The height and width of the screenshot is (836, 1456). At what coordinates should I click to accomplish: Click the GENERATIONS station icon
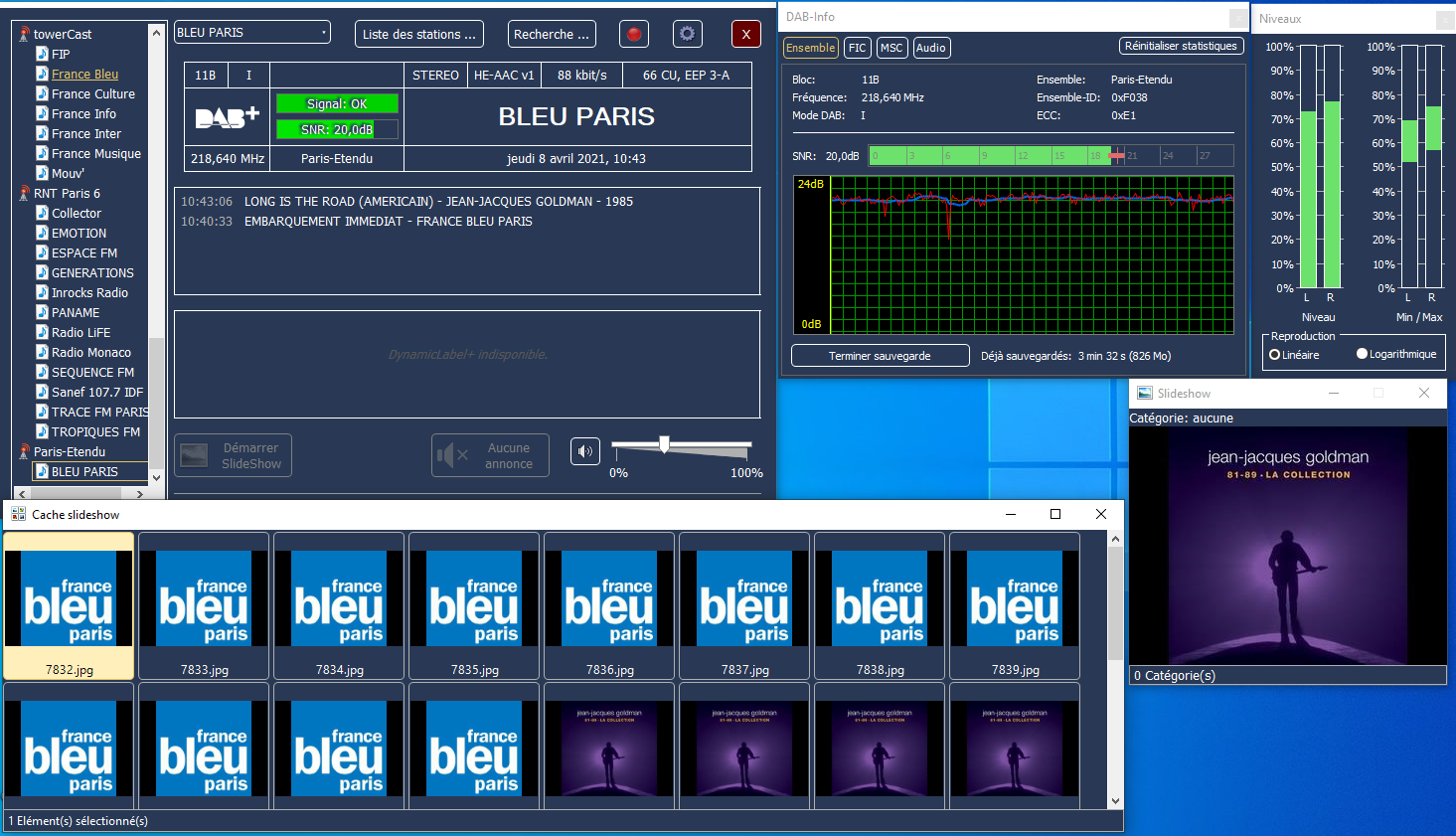[42, 272]
